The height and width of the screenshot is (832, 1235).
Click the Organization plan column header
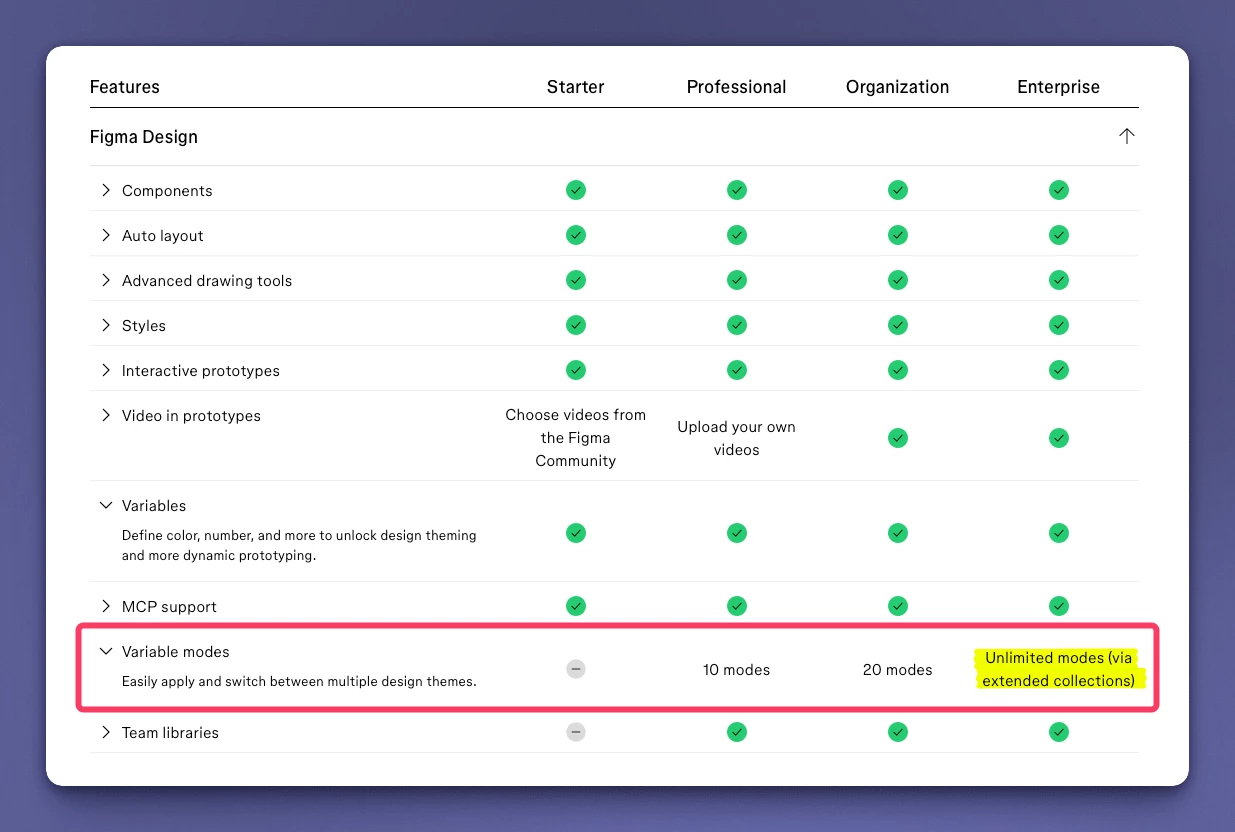(x=897, y=87)
